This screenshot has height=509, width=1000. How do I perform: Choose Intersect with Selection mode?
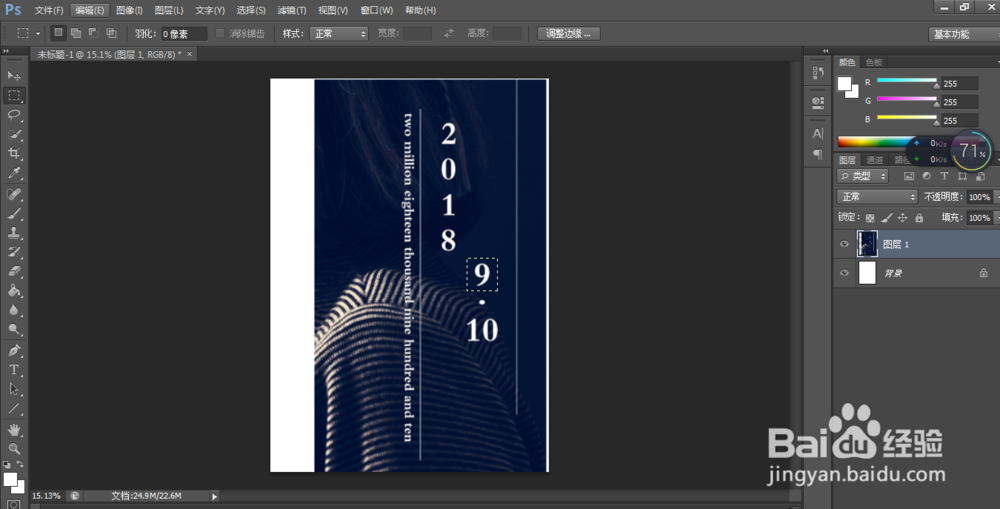(x=112, y=33)
